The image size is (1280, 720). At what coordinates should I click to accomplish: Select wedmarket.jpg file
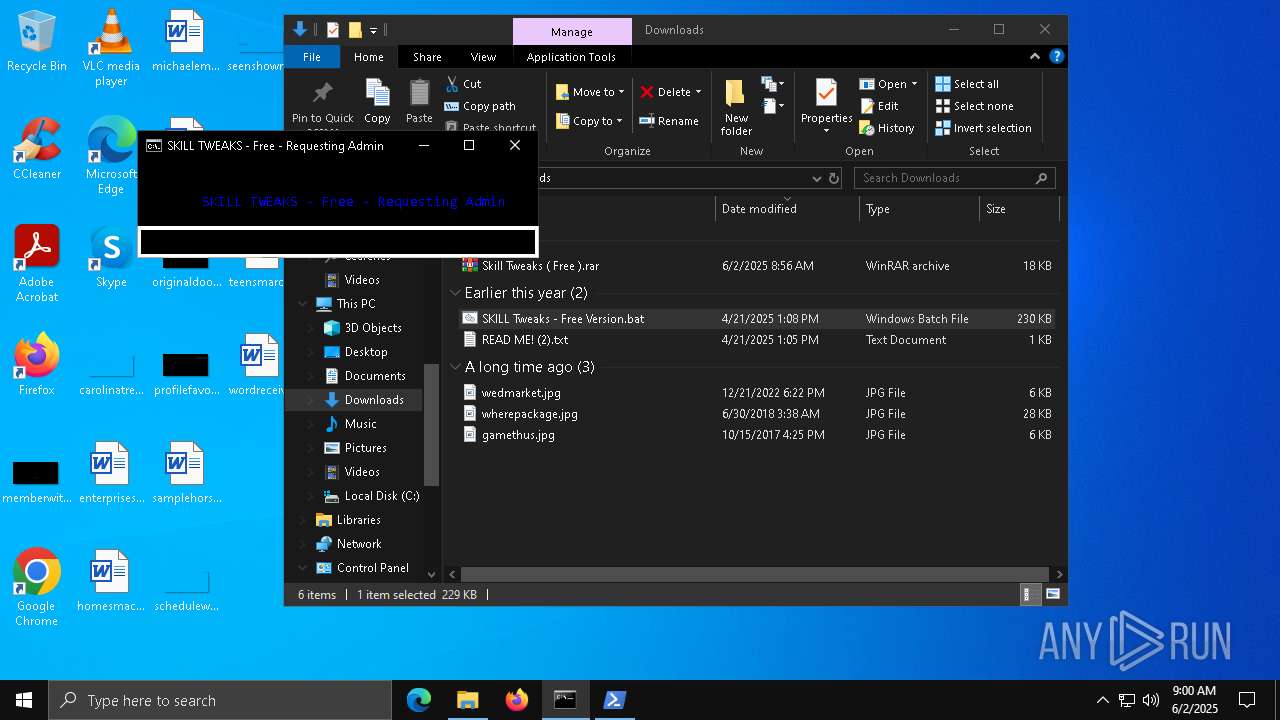click(x=757, y=393)
